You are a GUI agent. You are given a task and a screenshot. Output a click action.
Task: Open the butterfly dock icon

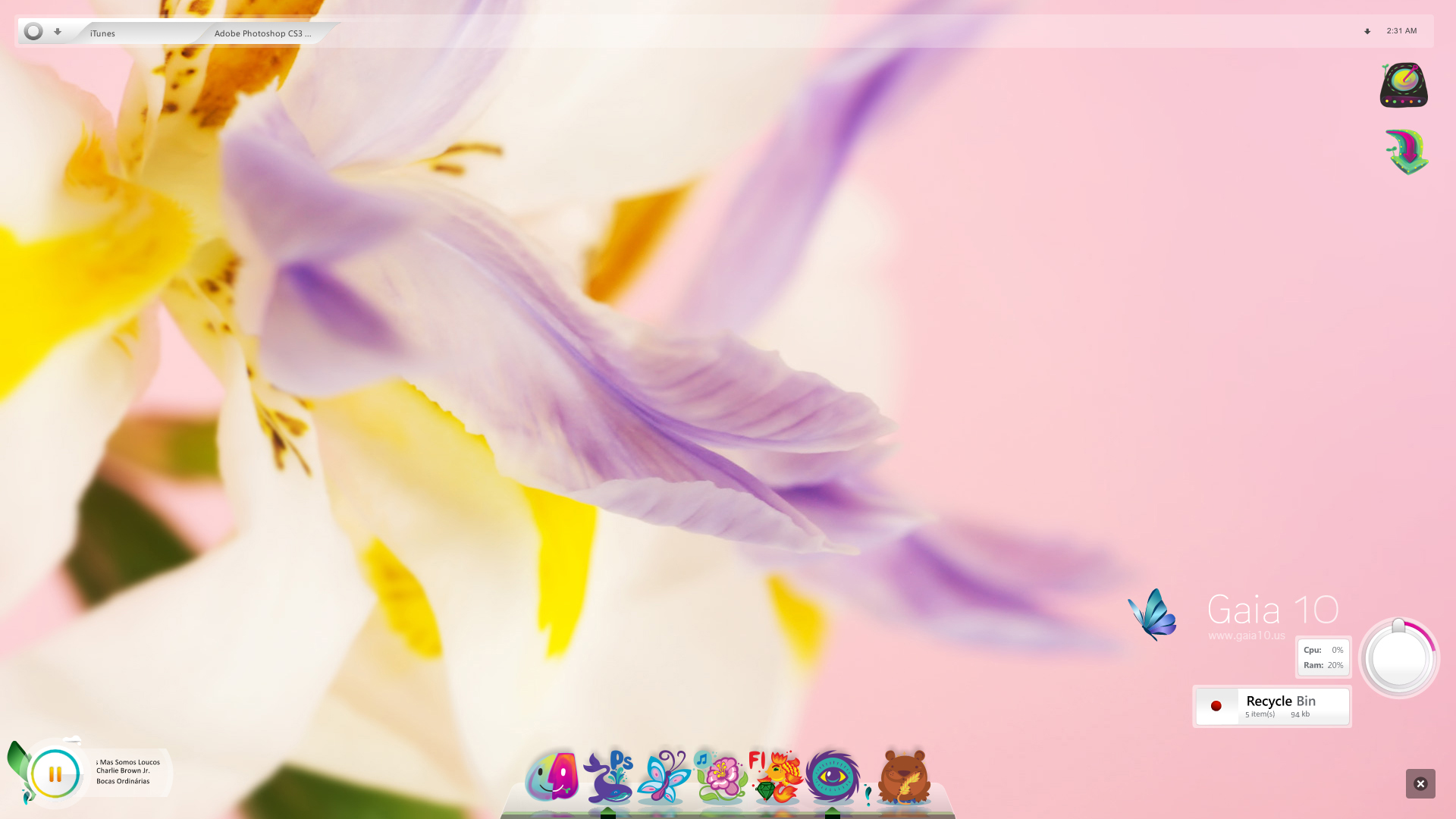pyautogui.click(x=664, y=777)
